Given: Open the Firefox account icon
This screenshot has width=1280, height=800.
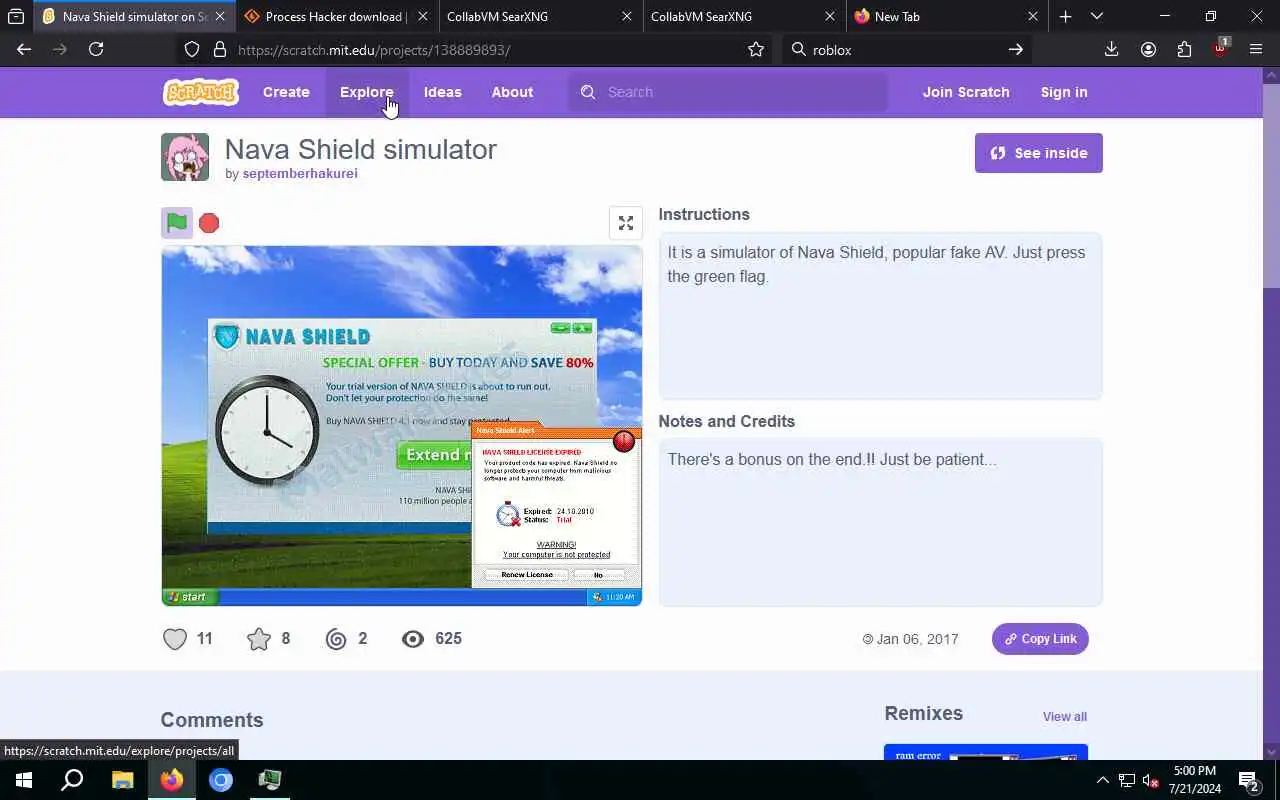Looking at the screenshot, I should [x=1148, y=49].
